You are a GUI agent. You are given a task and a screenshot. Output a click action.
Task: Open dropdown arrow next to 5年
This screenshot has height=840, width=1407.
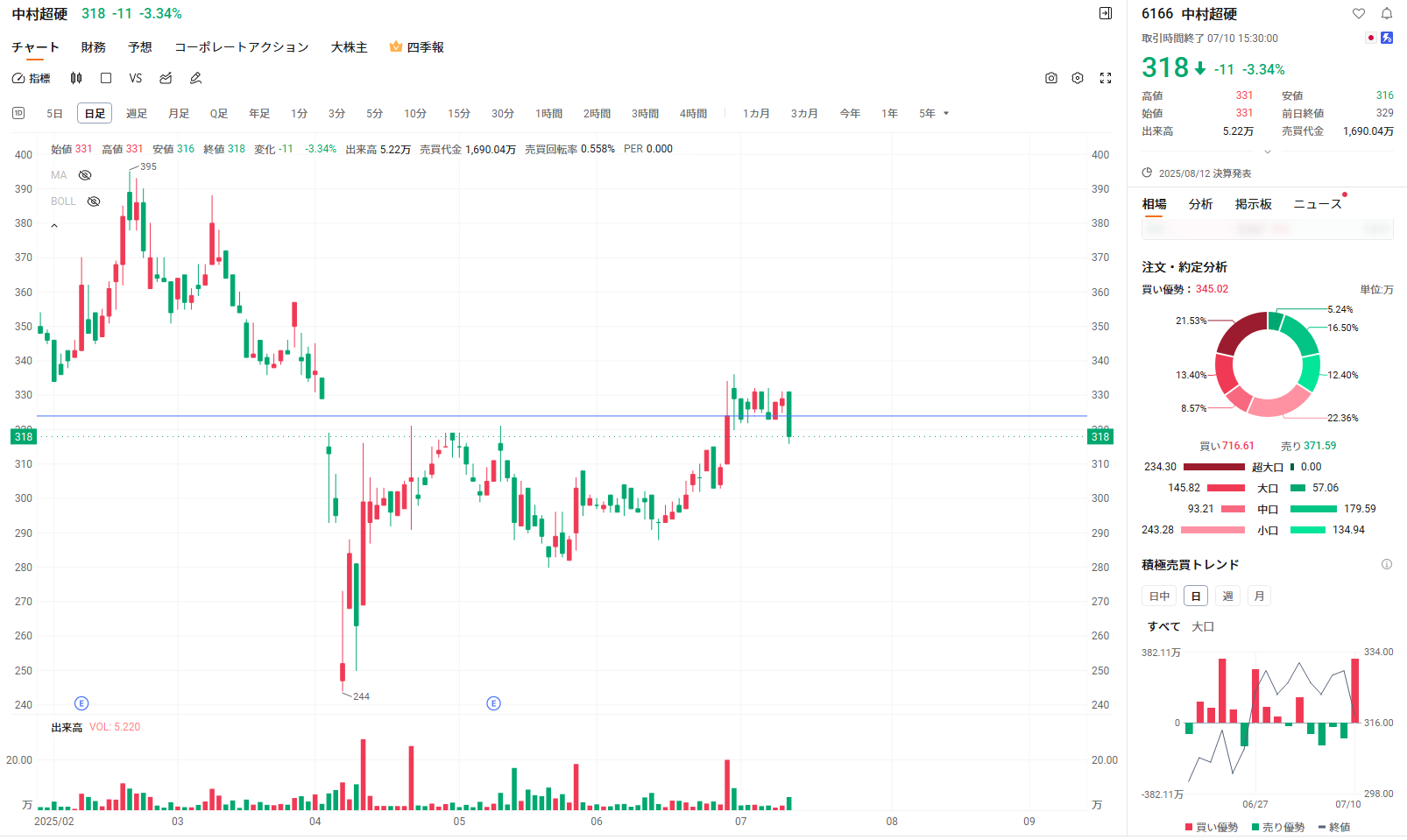coord(946,114)
